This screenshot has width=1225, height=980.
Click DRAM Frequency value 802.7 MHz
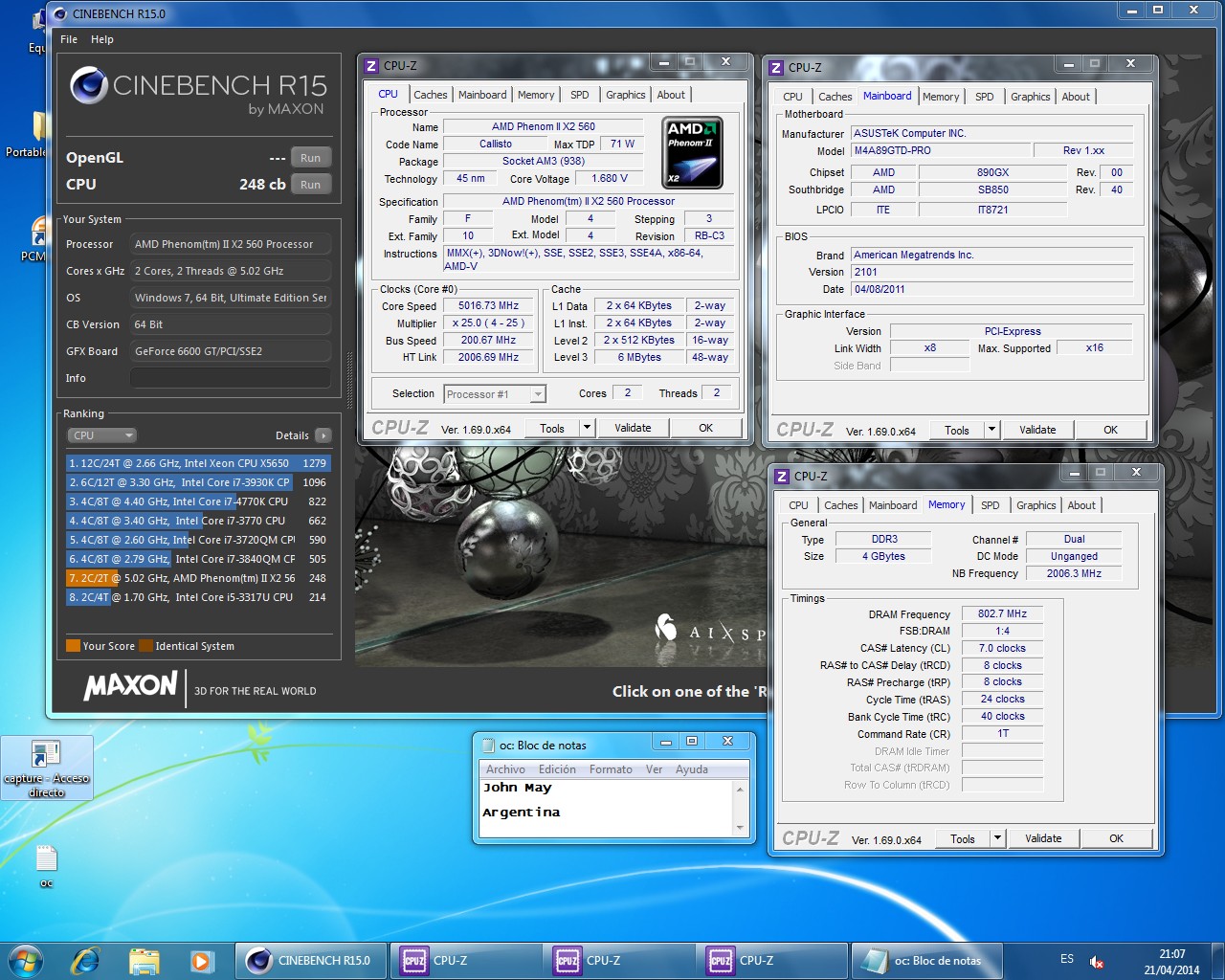coord(1002,613)
